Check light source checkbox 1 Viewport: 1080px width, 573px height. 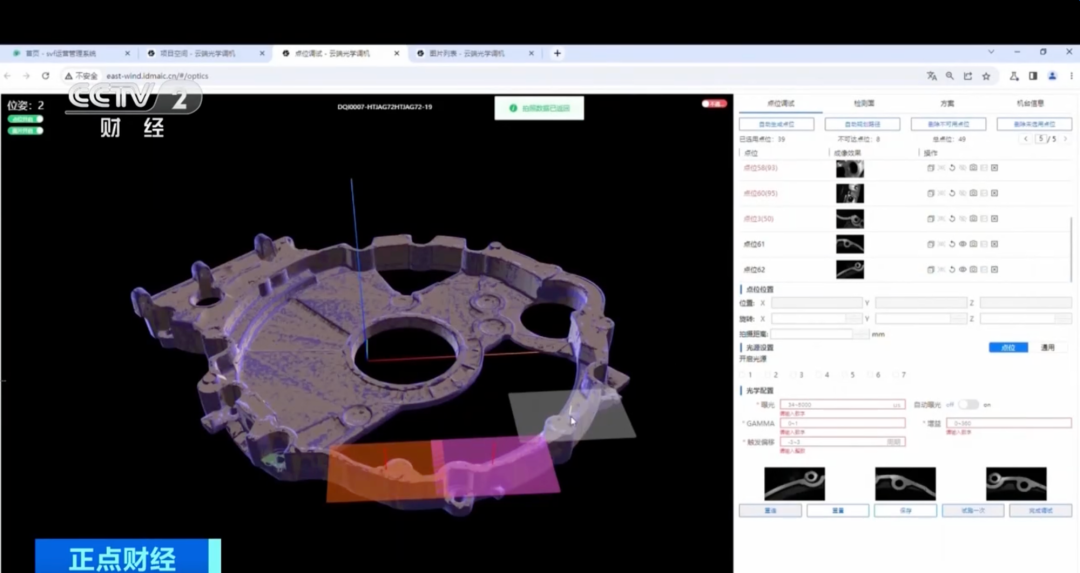741,374
